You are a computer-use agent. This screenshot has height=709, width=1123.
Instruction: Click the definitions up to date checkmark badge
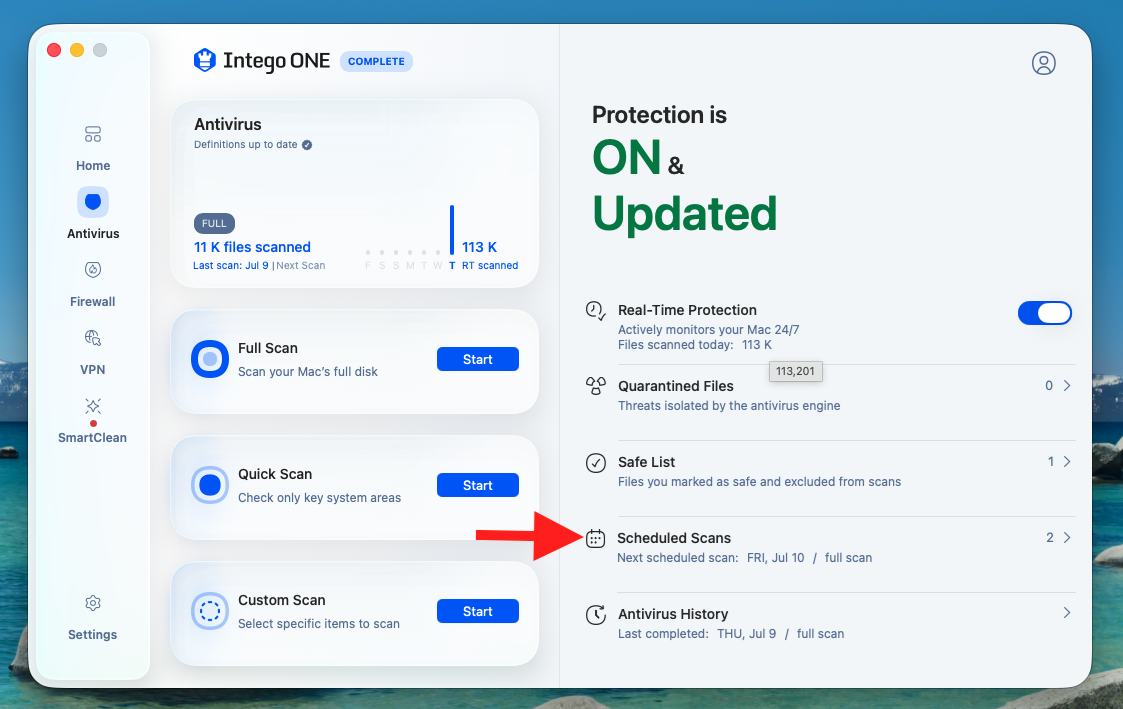pos(307,145)
